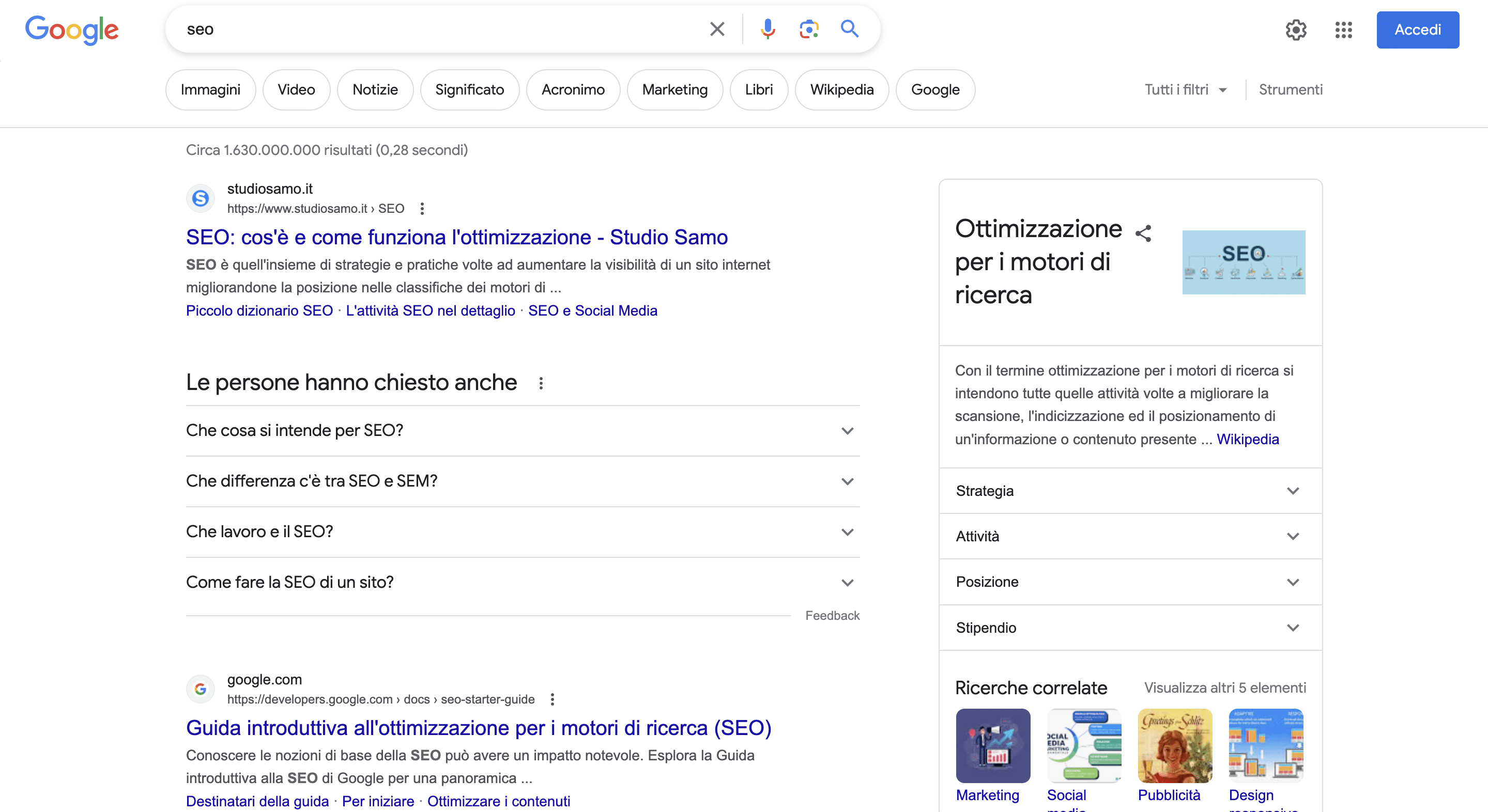The width and height of the screenshot is (1488, 812).
Task: Open 'SEO e Social Media' sitelink
Action: point(593,310)
